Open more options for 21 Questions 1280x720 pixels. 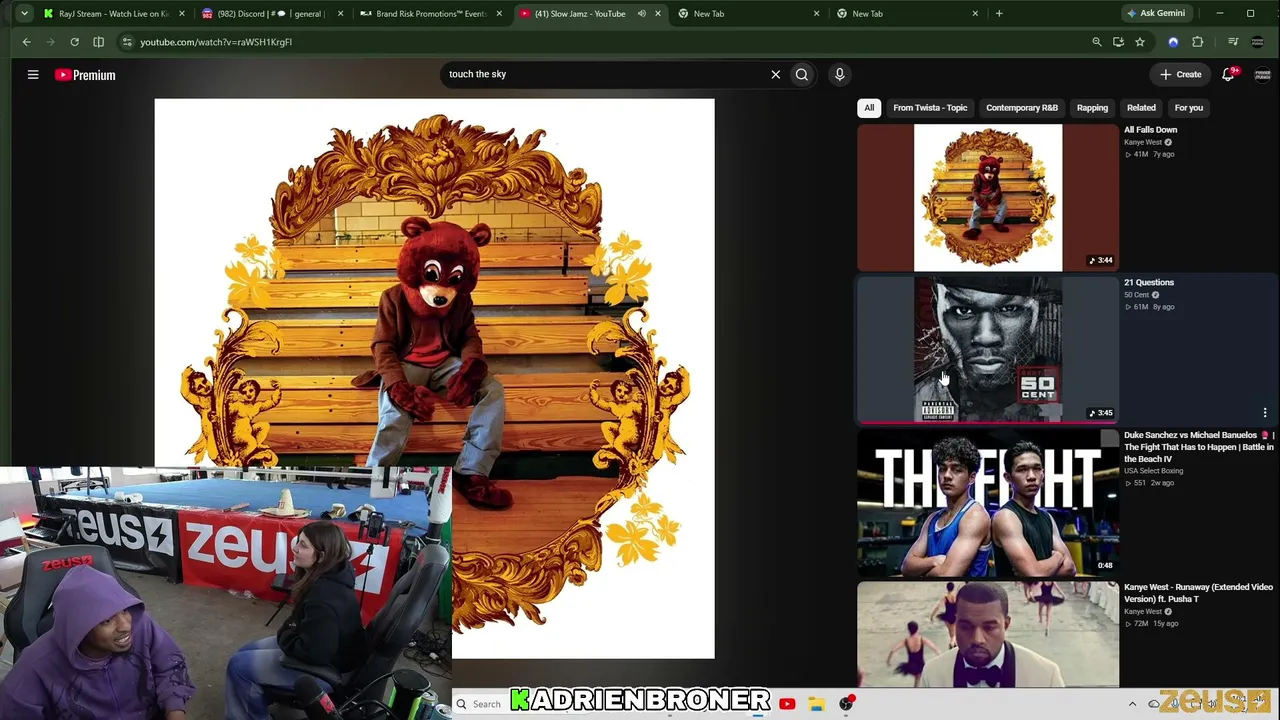[x=1265, y=413]
